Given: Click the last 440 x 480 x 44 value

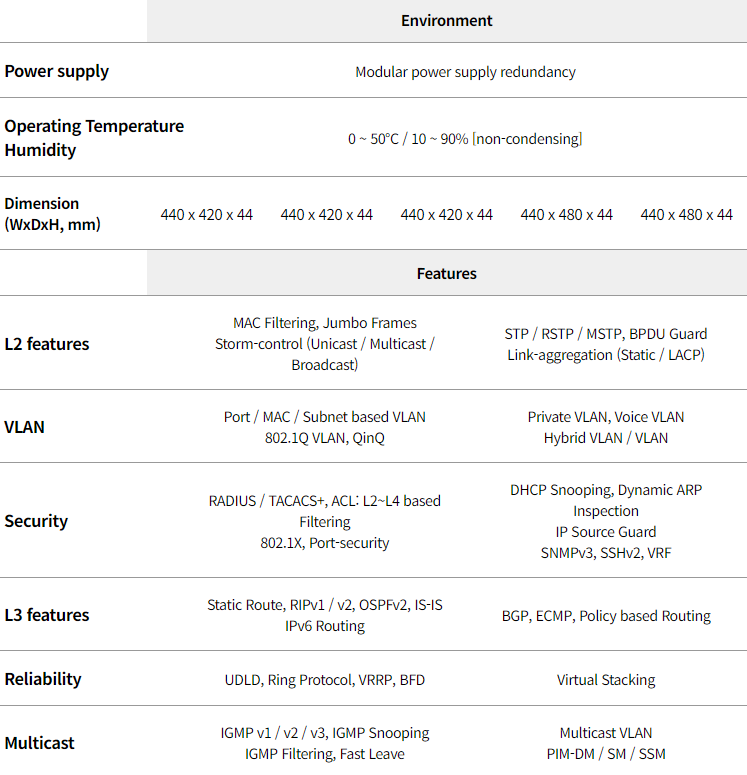Looking at the screenshot, I should point(686,215).
